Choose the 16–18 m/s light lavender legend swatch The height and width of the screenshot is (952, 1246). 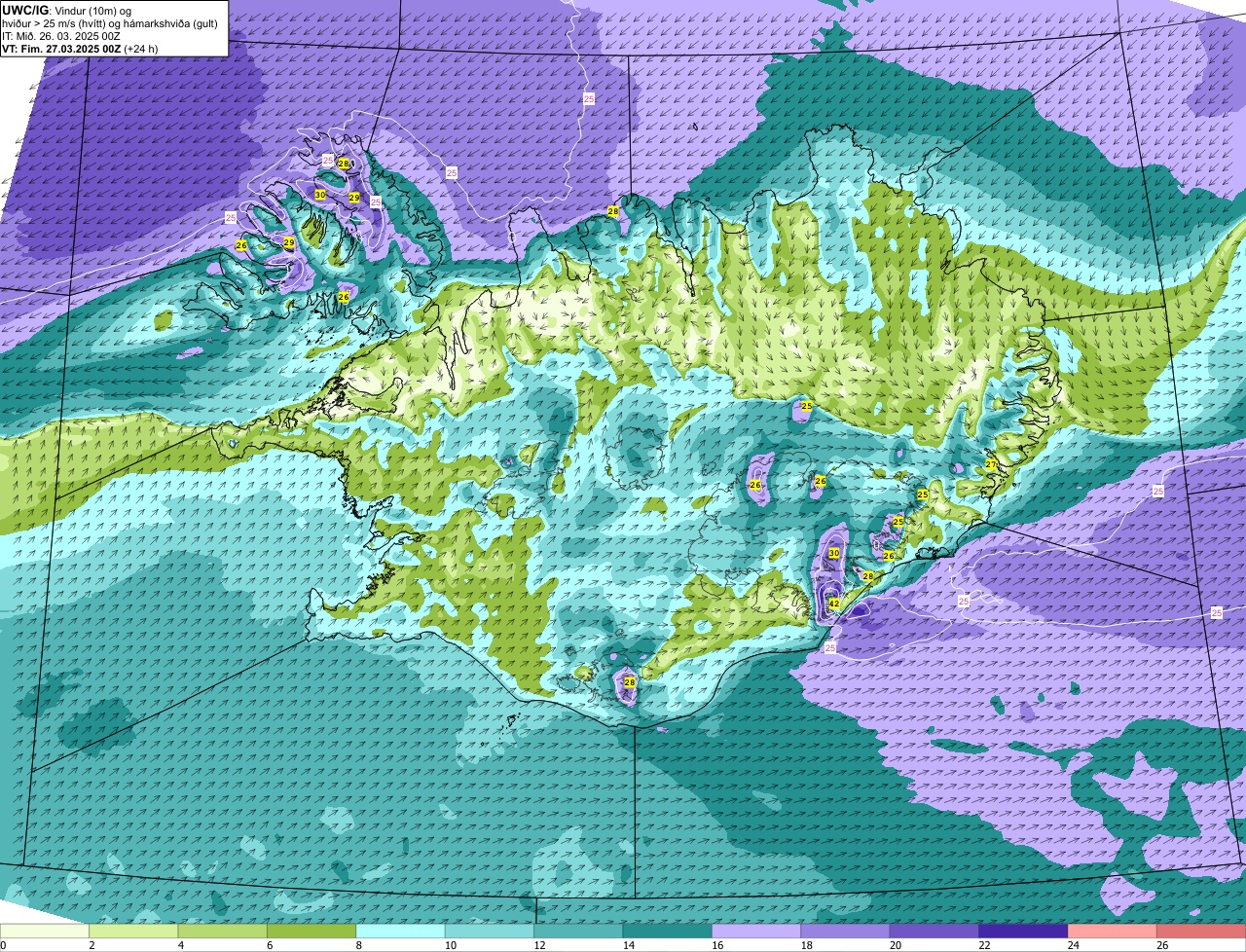point(756,931)
